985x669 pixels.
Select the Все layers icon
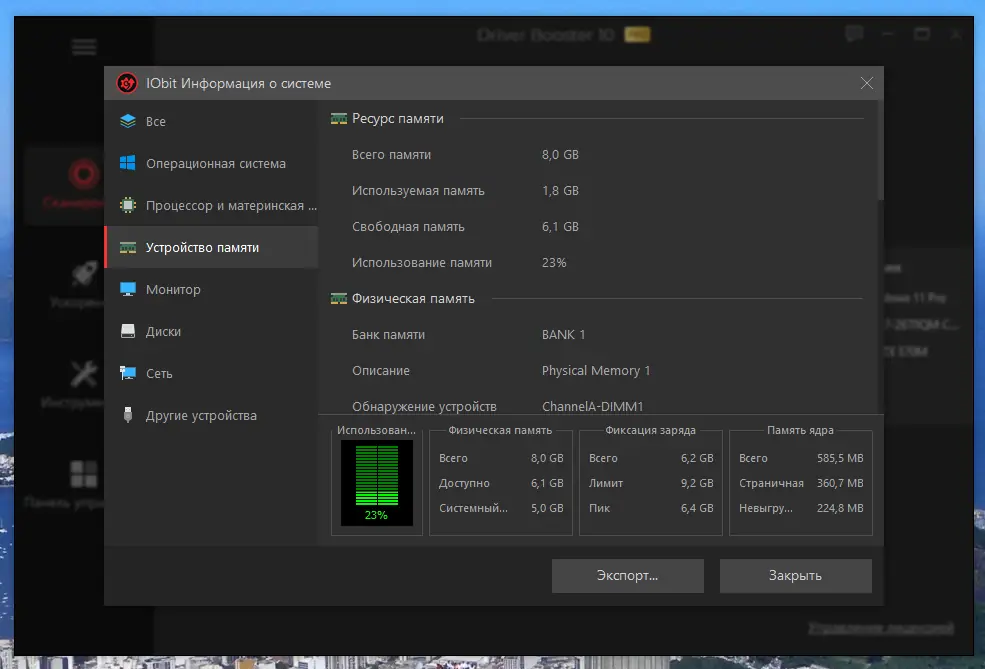tap(128, 121)
